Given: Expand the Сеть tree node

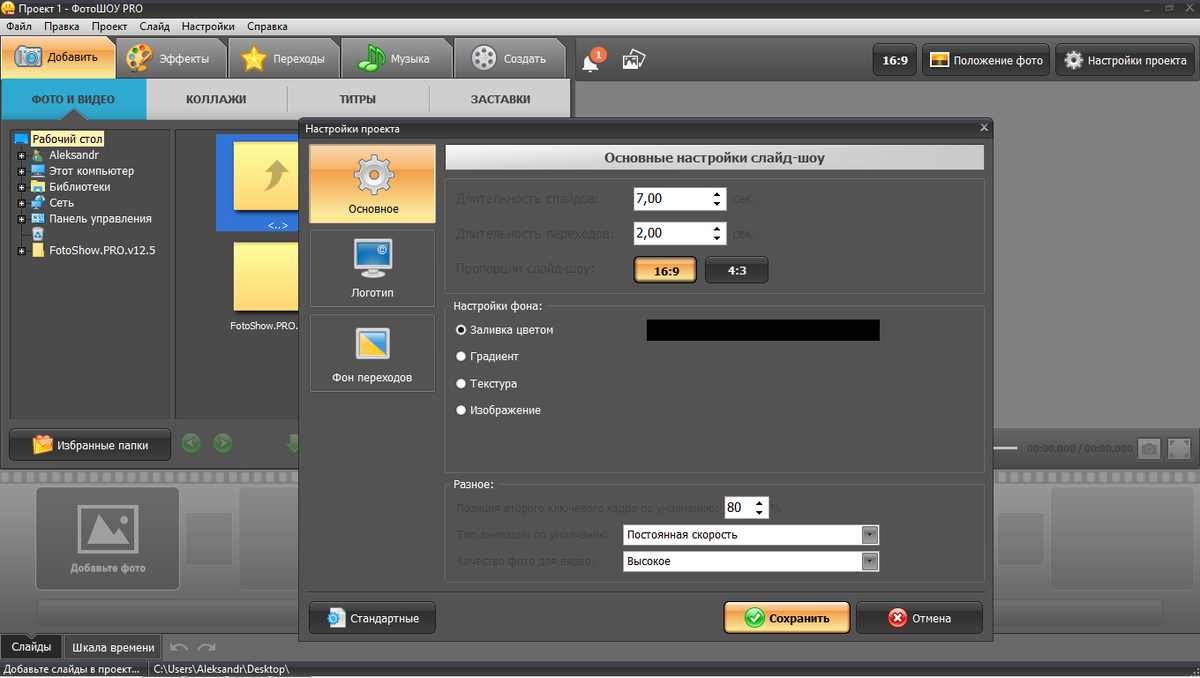Looking at the screenshot, I should coord(20,203).
